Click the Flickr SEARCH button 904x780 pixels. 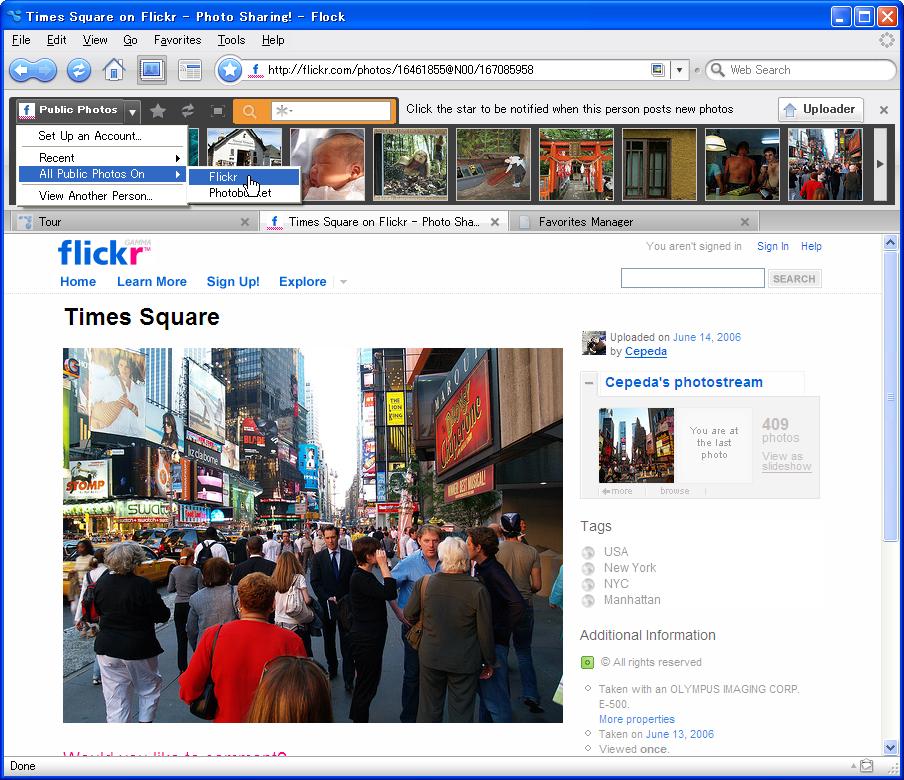tap(794, 279)
